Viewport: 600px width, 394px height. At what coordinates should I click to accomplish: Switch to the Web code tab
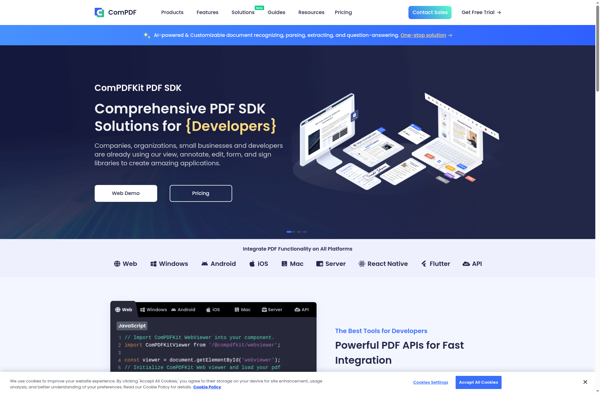(124, 309)
